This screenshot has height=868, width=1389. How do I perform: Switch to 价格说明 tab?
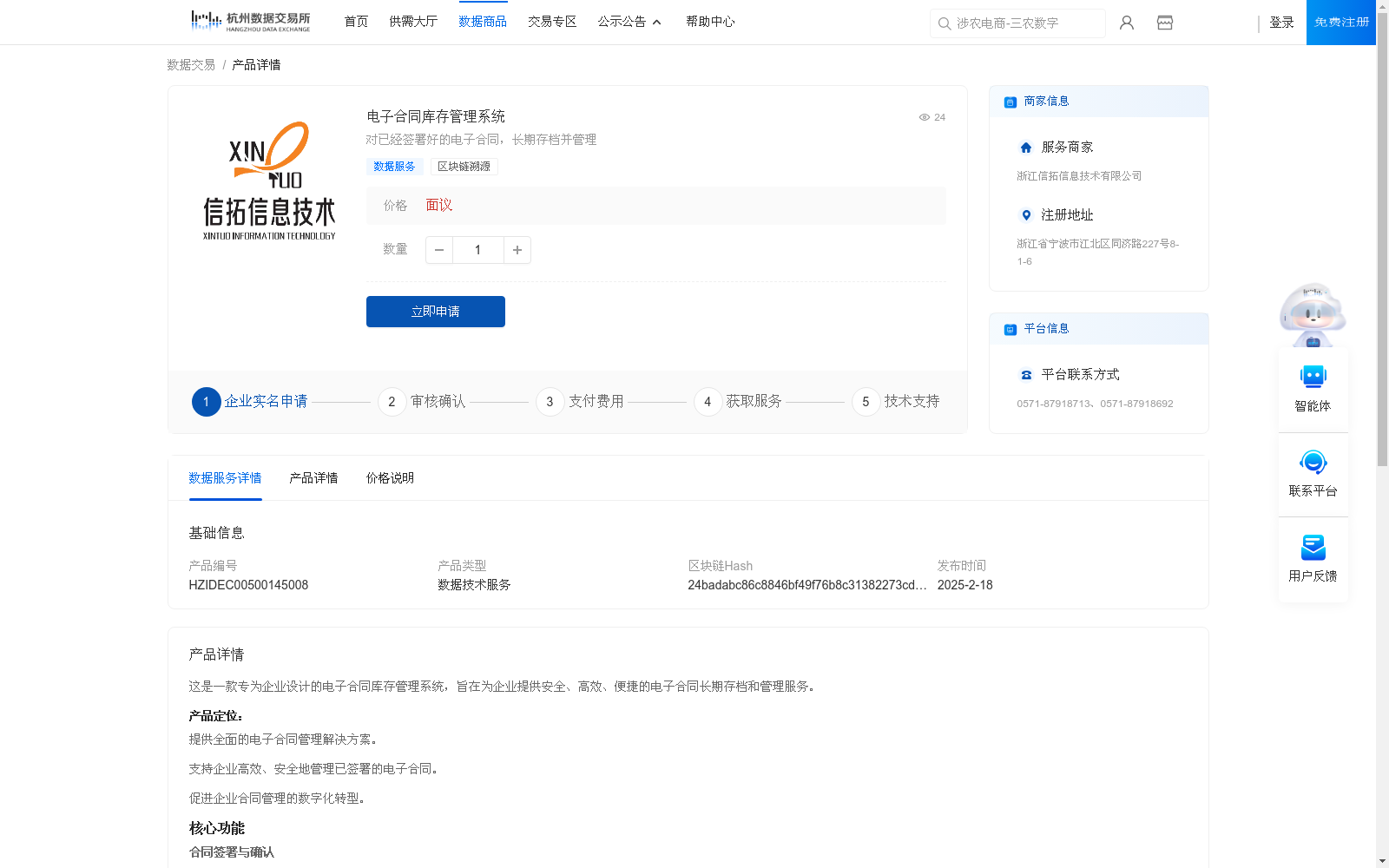[390, 478]
